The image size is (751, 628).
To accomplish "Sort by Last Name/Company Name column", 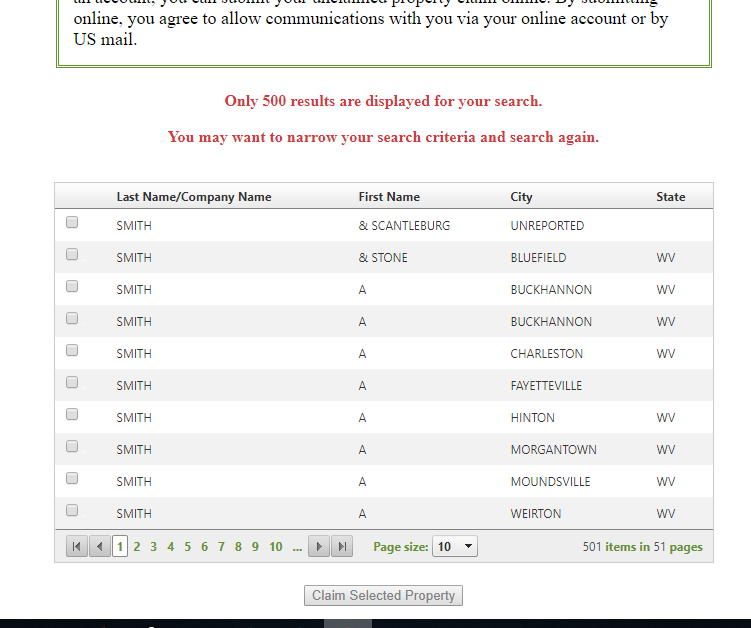I will pos(193,197).
